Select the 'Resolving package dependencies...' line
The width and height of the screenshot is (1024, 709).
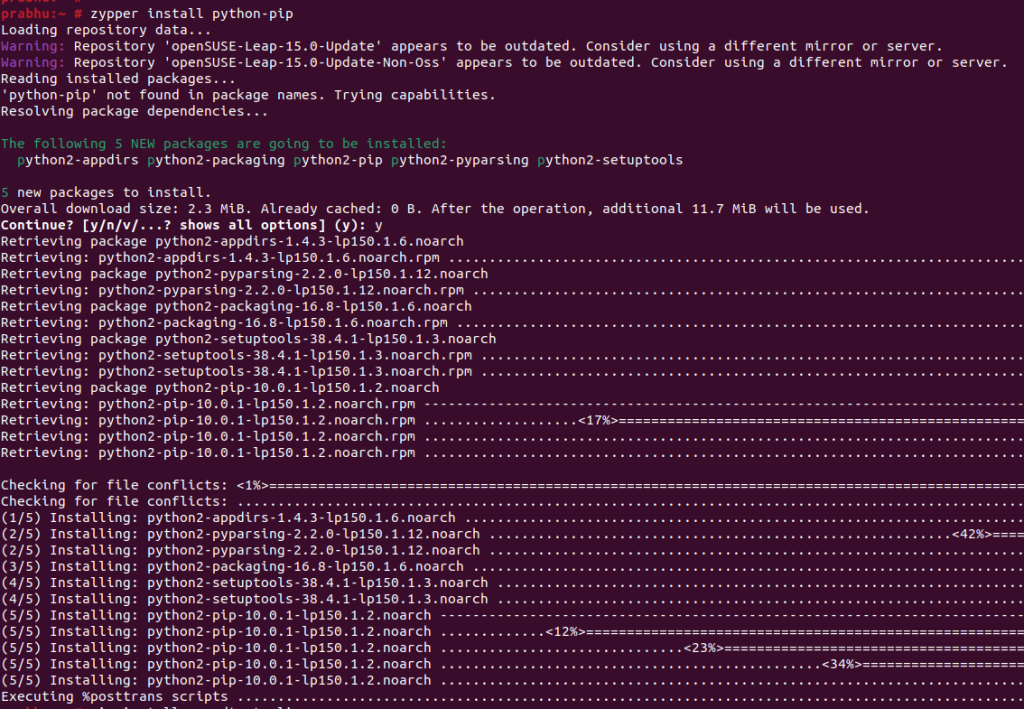135,112
